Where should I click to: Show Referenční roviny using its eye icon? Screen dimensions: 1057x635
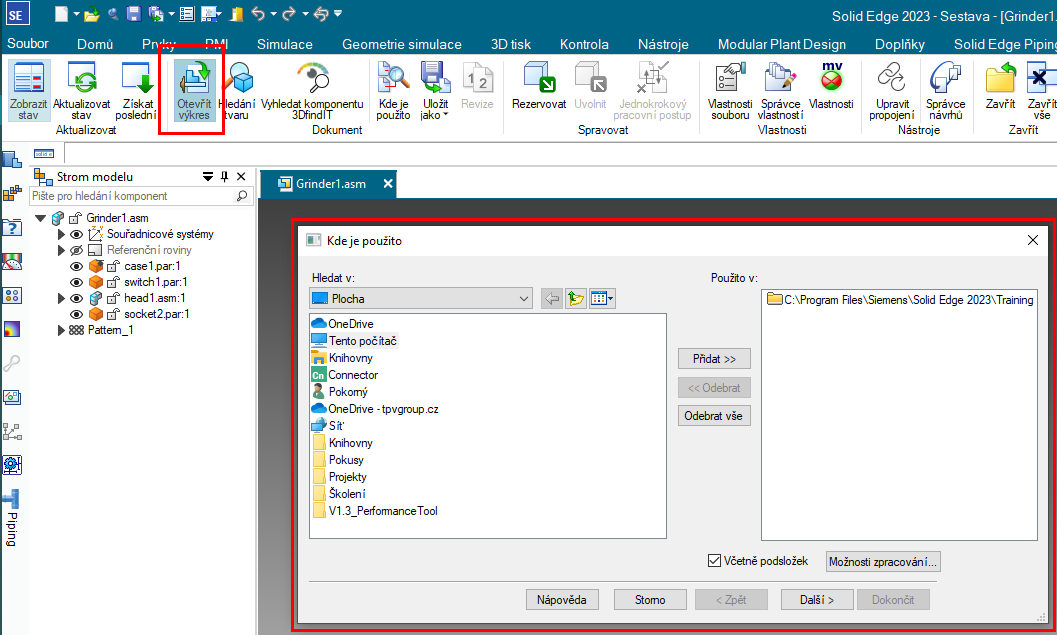(77, 251)
